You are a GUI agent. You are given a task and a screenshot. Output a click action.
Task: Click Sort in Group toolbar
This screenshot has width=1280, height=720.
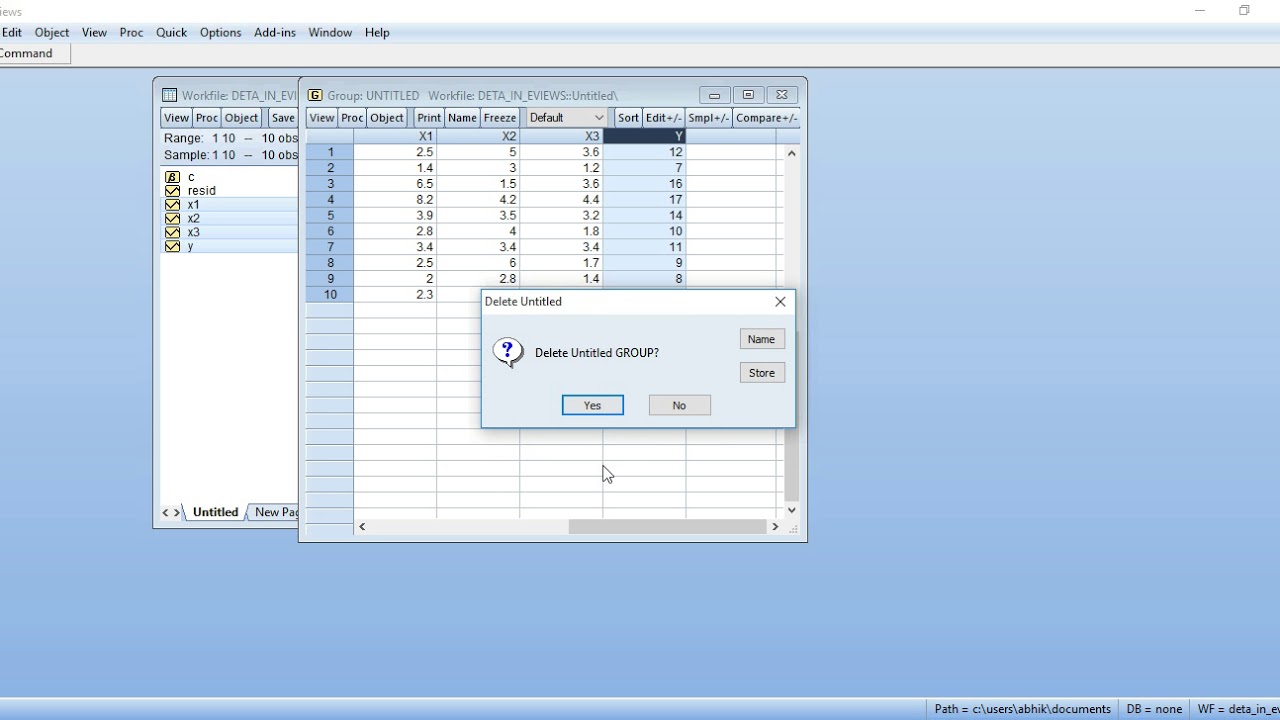pyautogui.click(x=628, y=118)
